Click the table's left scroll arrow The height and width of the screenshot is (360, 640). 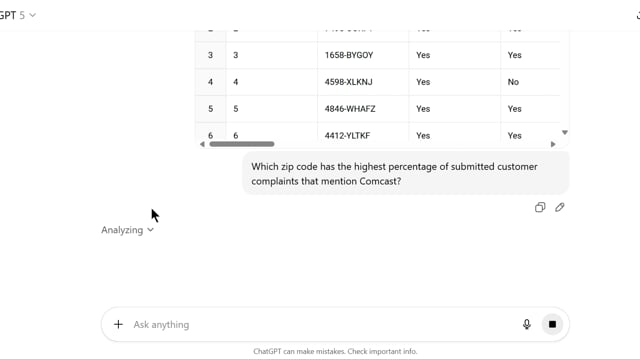(202, 144)
